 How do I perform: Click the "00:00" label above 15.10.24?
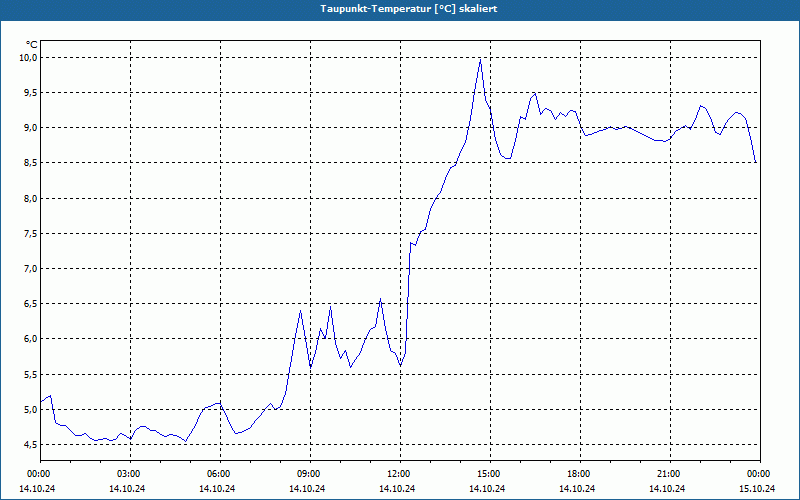(760, 474)
